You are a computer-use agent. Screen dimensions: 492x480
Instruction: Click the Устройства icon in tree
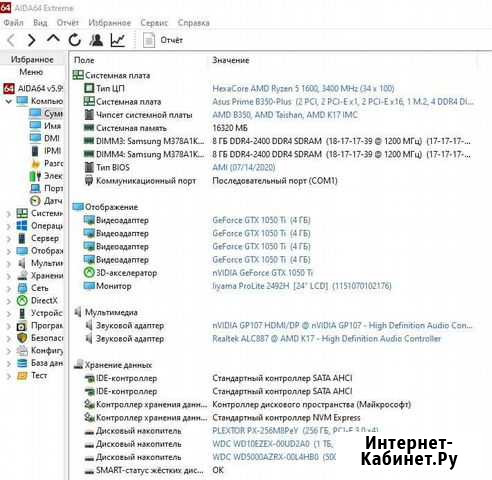click(22, 313)
